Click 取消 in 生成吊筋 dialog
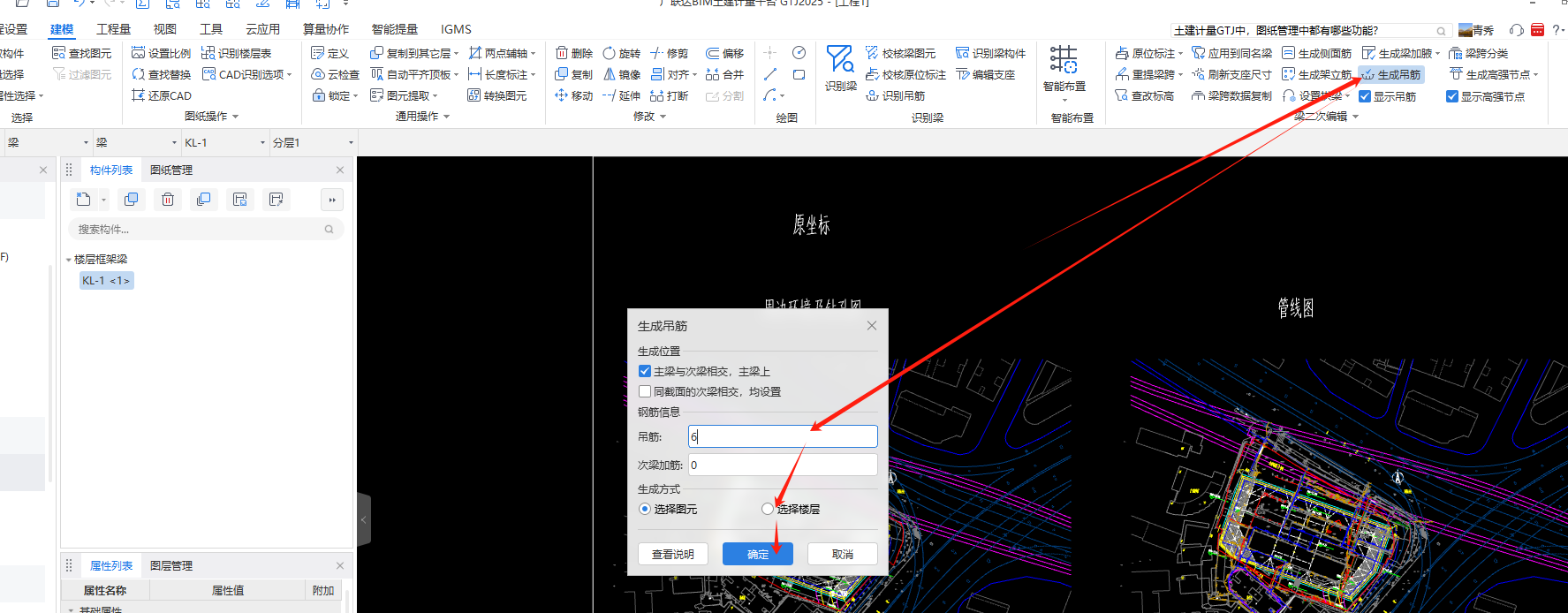Viewport: 1568px width, 613px height. [x=843, y=554]
